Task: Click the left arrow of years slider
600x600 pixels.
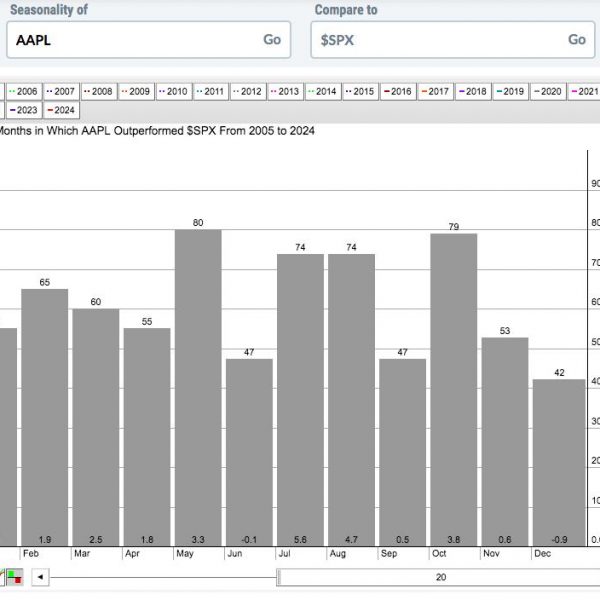Action: coord(40,577)
